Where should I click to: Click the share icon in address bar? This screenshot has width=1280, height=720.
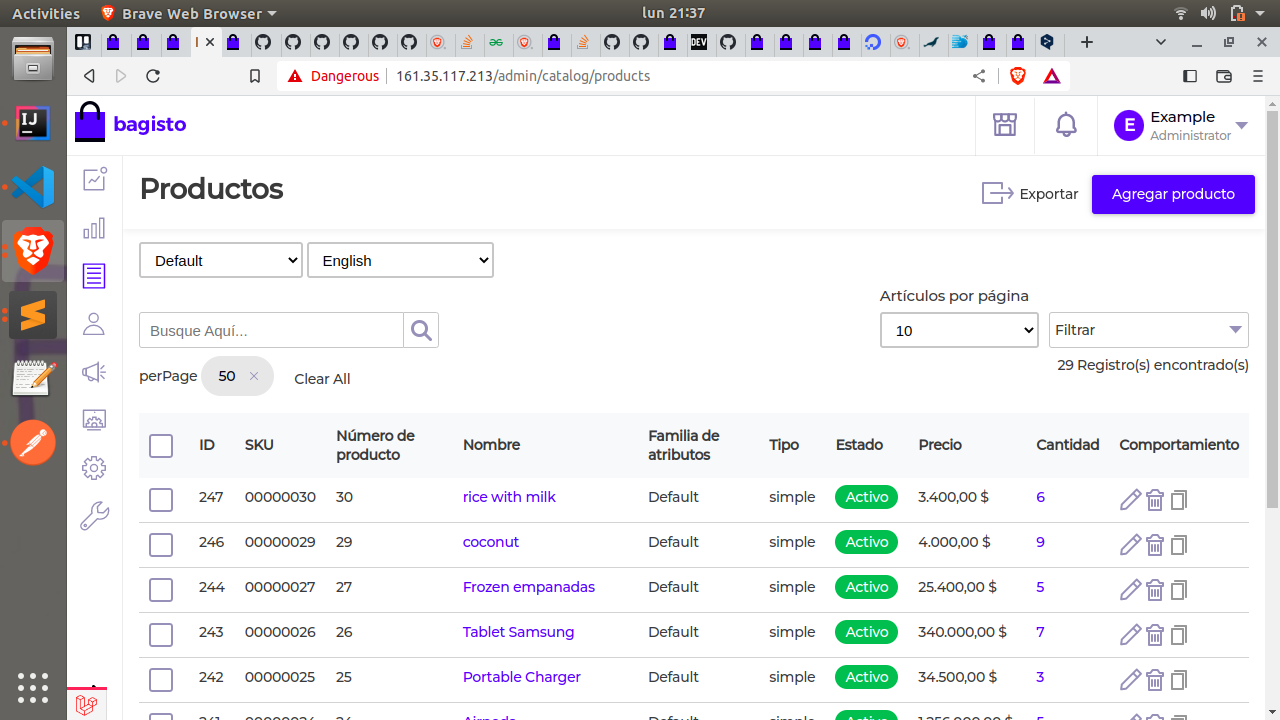(979, 76)
